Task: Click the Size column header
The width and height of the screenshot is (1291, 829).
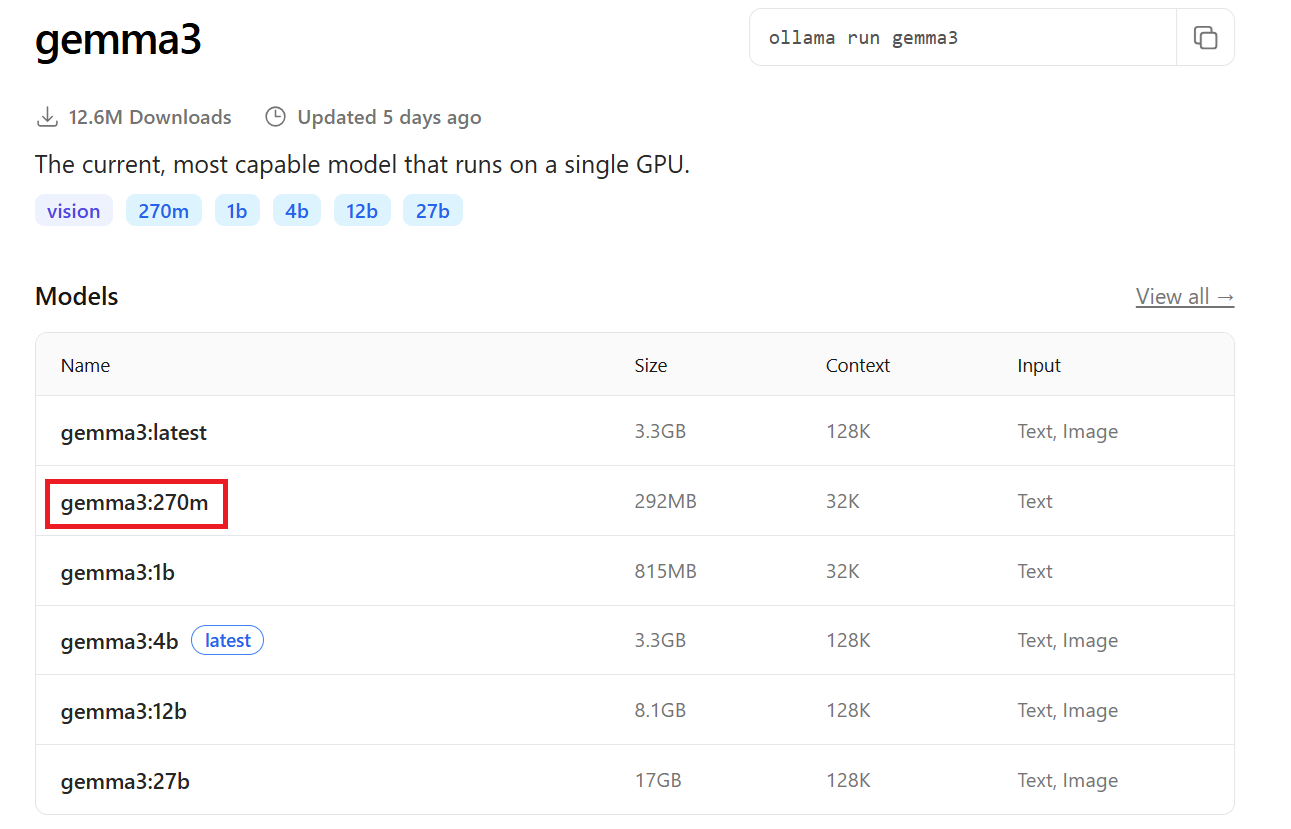Action: (x=651, y=365)
